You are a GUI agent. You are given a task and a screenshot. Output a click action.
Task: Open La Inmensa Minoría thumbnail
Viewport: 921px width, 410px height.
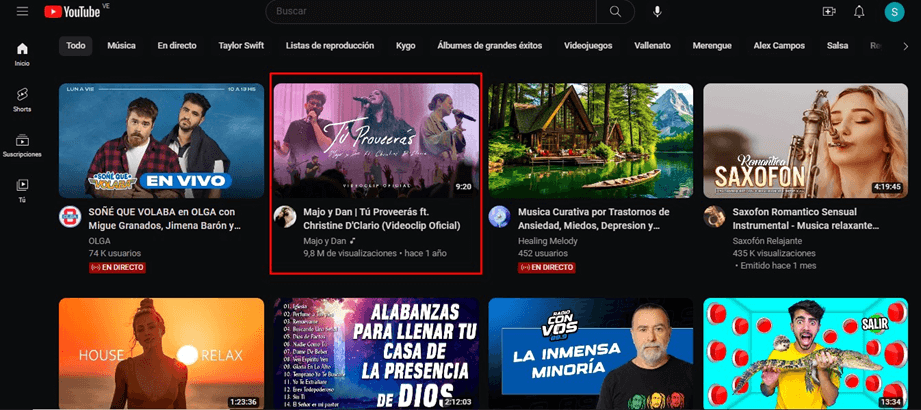tap(591, 354)
